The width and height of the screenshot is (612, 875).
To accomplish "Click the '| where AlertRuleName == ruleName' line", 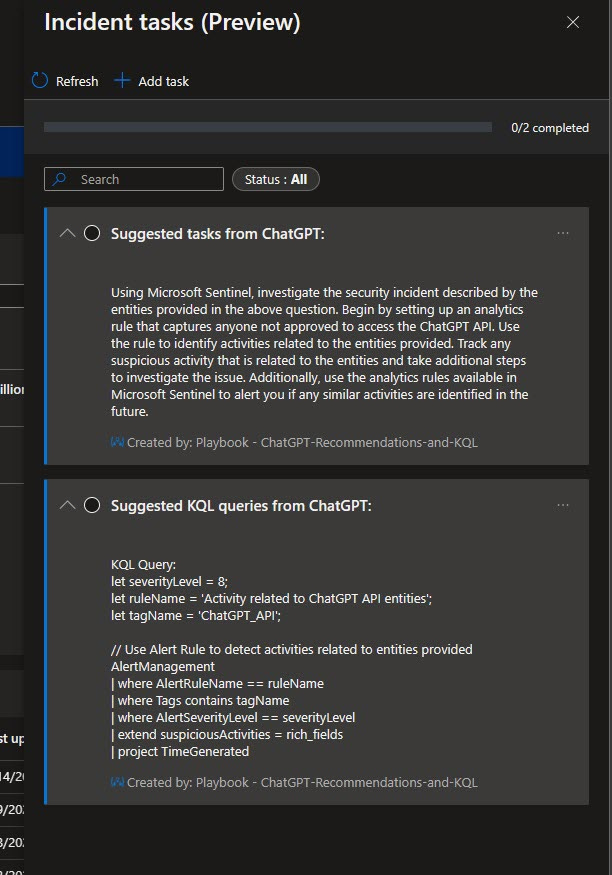I will coord(217,684).
